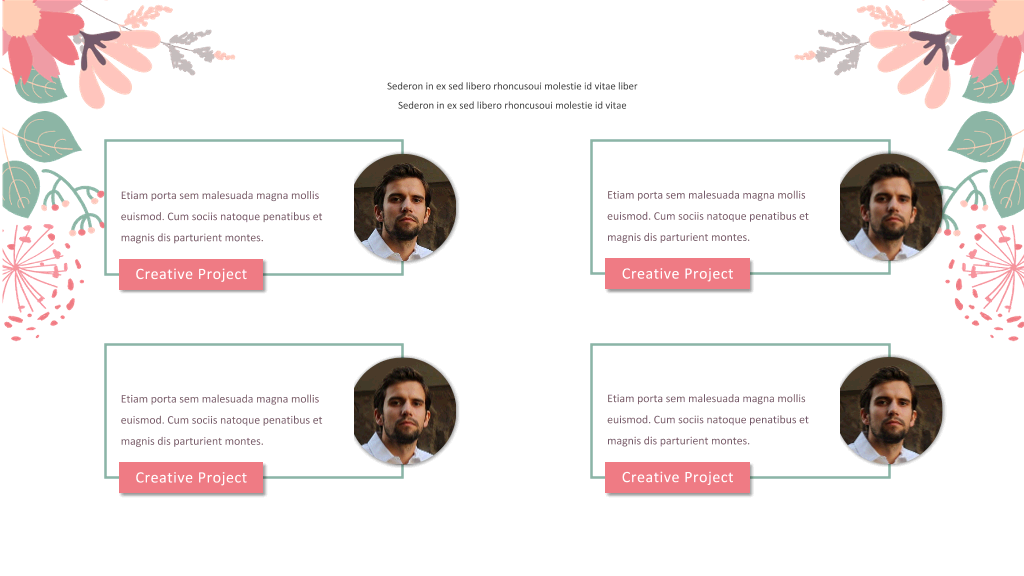Viewport: 1024px width, 576px height.
Task: Select the 'Etiam porta sem' paragraph in upper-right card
Action: click(x=708, y=216)
